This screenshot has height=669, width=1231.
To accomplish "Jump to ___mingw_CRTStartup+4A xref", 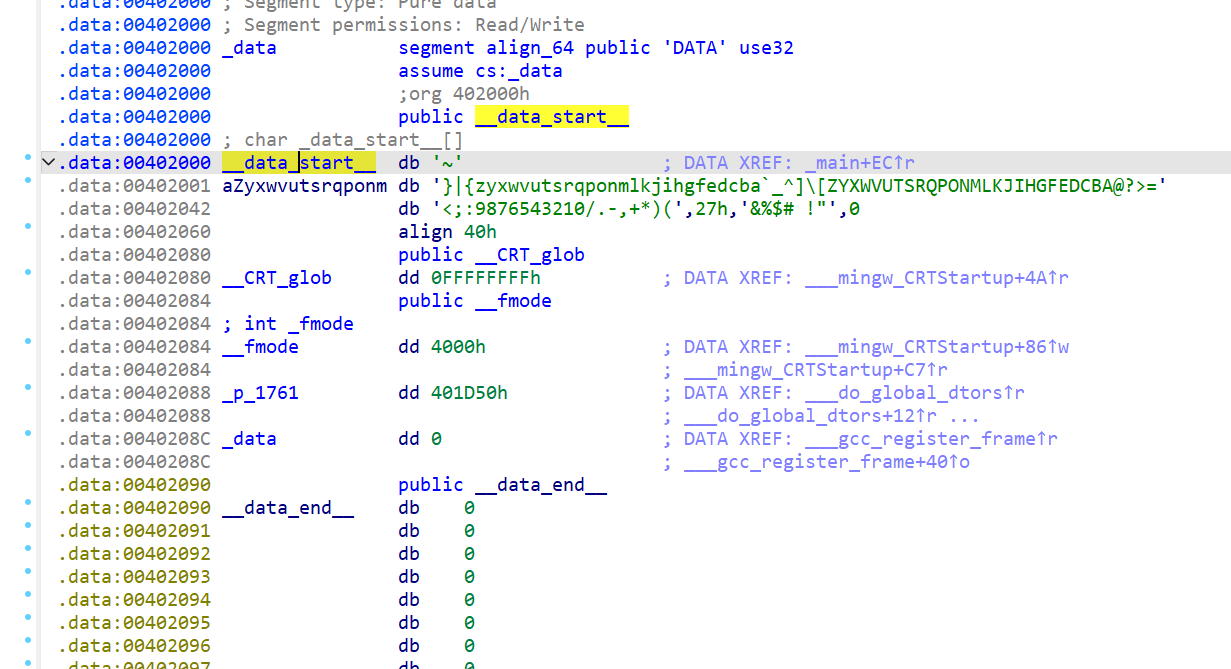I will [x=936, y=278].
